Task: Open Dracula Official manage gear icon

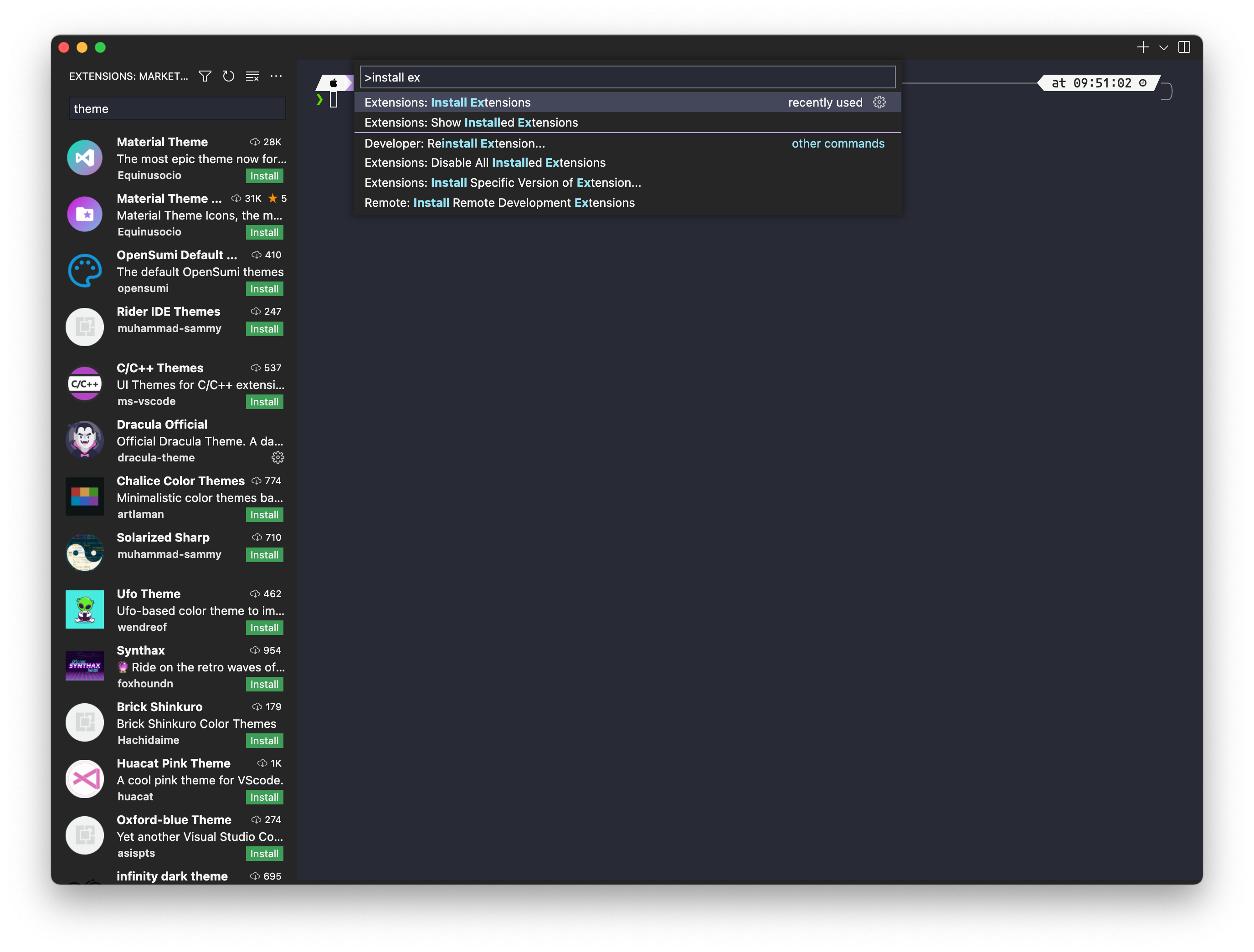Action: [278, 457]
